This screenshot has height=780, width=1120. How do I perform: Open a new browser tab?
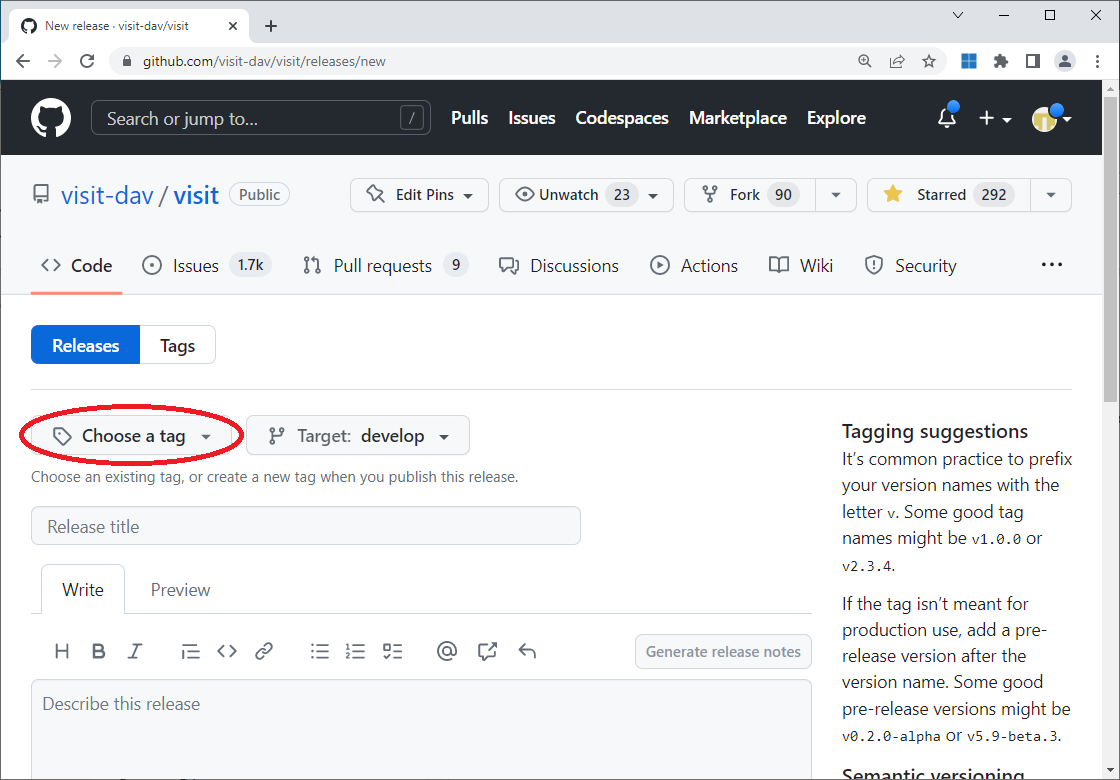271,26
